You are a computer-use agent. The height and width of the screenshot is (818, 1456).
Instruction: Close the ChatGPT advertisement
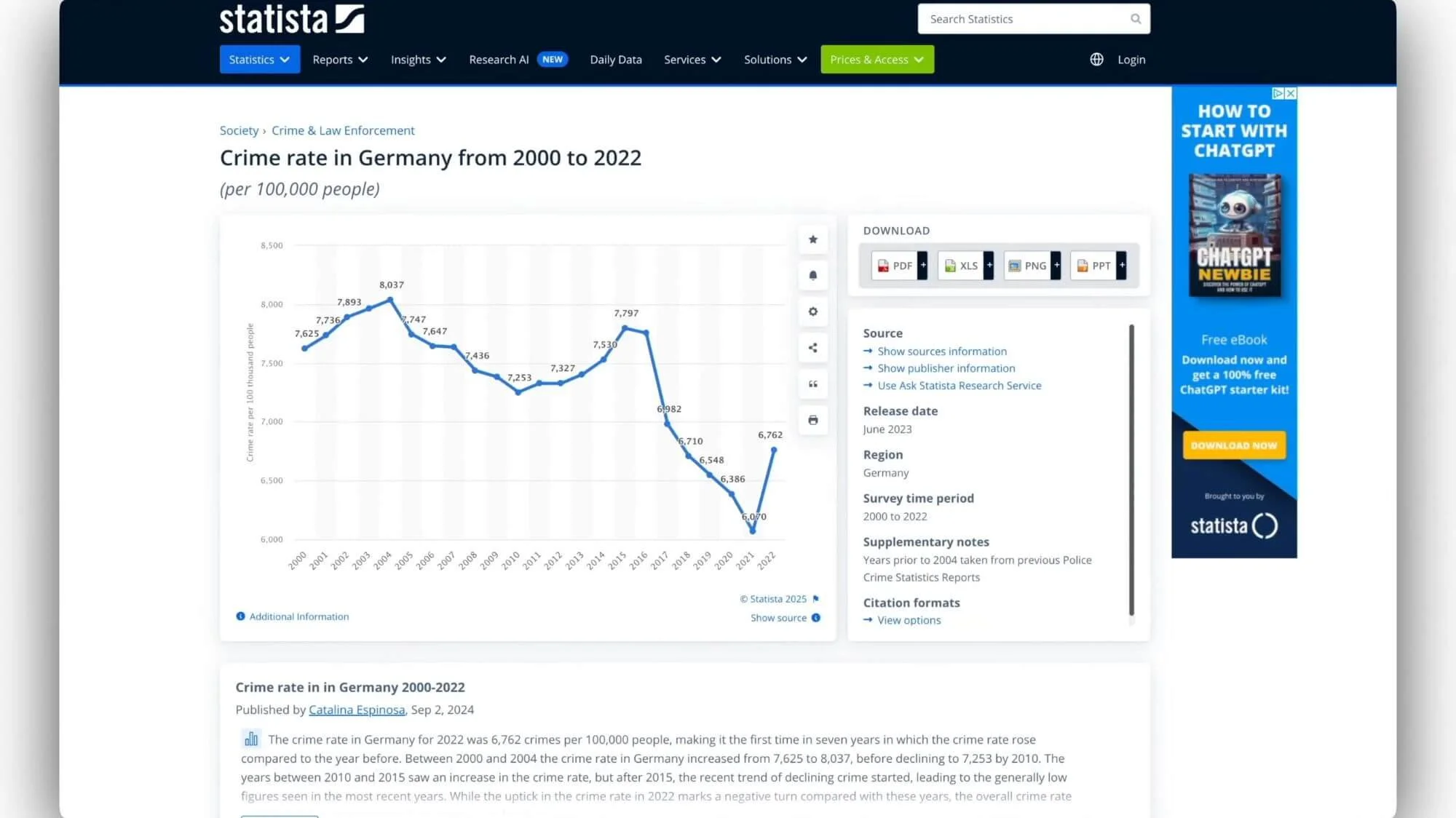1291,93
